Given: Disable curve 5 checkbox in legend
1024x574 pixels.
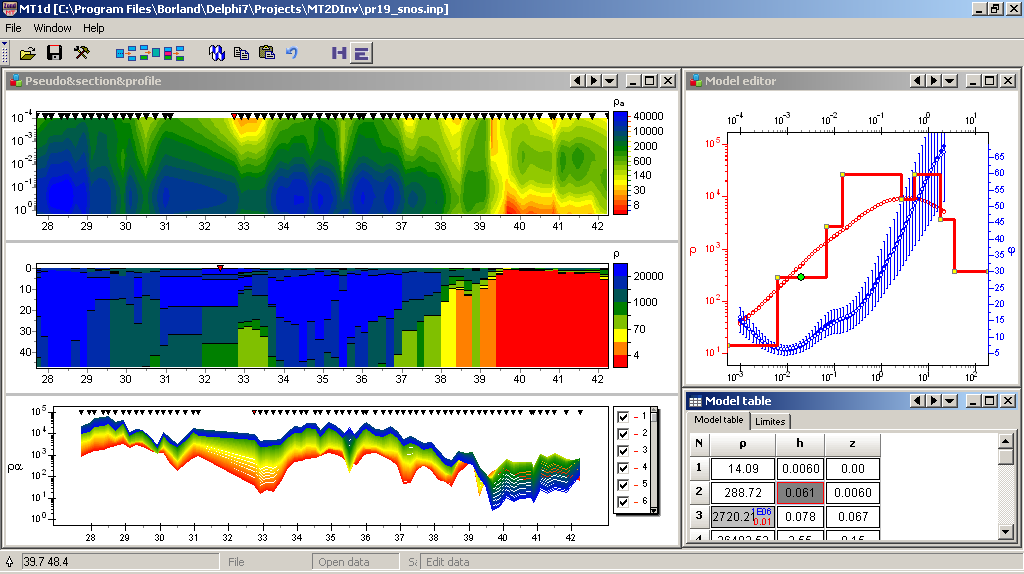Looking at the screenshot, I should pyautogui.click(x=624, y=484).
